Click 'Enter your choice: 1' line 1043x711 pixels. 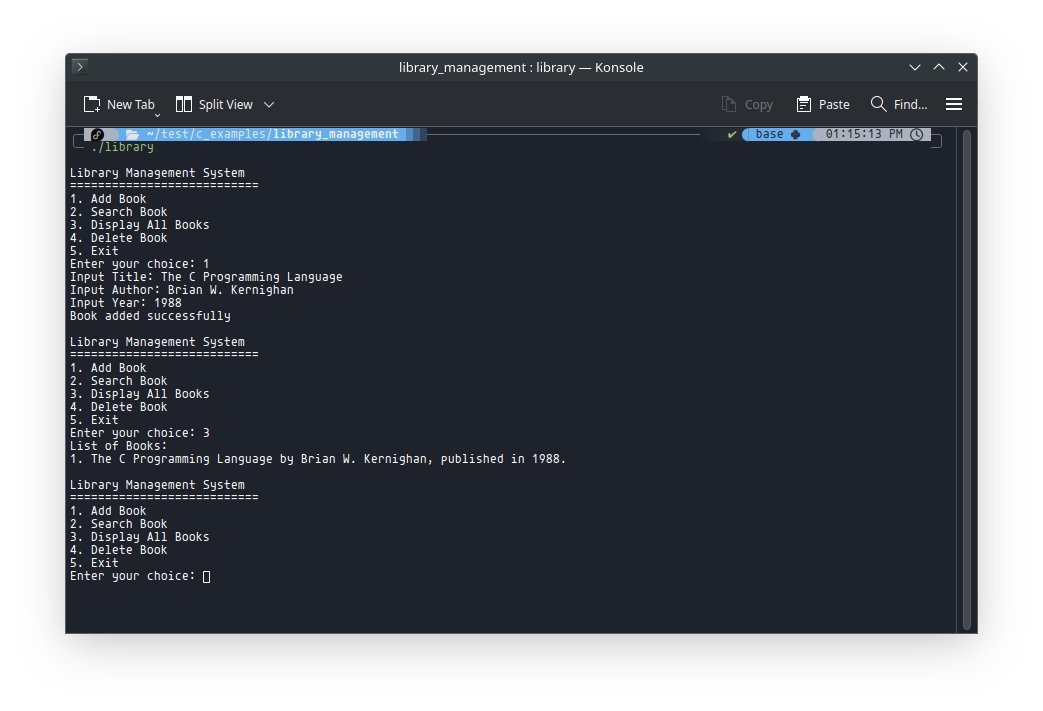[140, 264]
